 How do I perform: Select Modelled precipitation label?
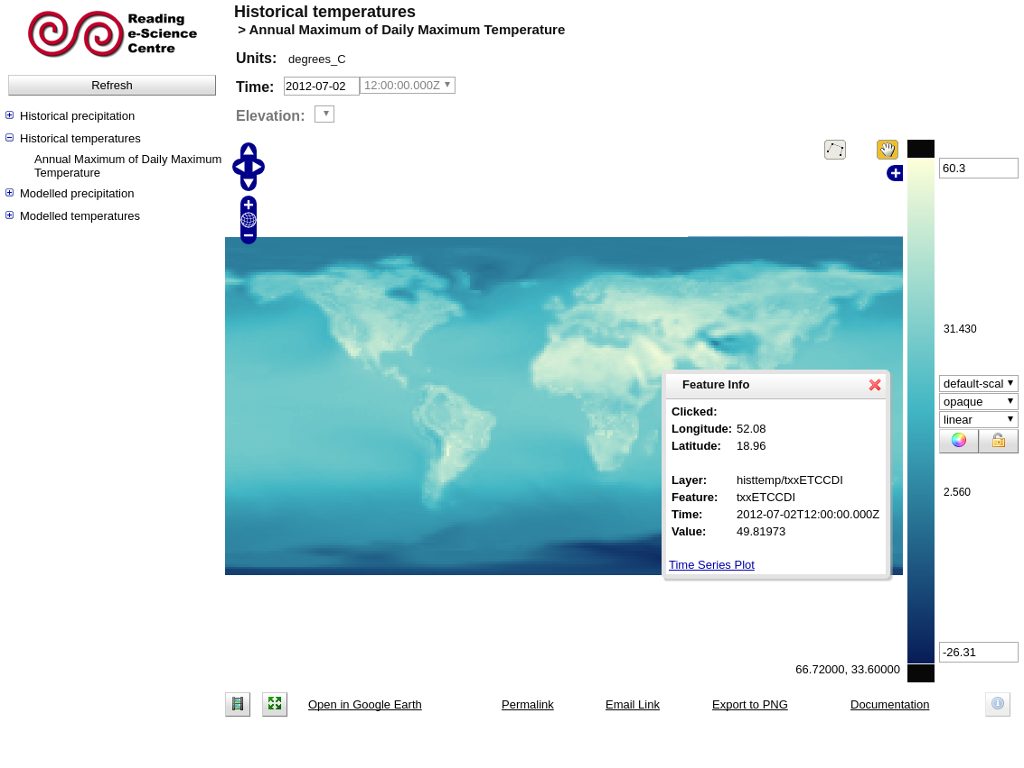click(77, 193)
